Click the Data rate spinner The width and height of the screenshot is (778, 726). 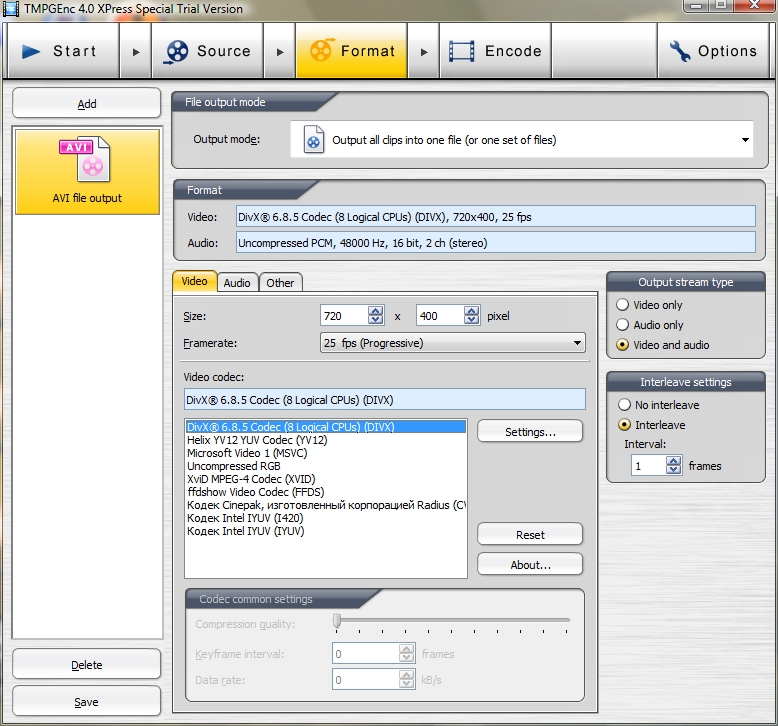406,679
